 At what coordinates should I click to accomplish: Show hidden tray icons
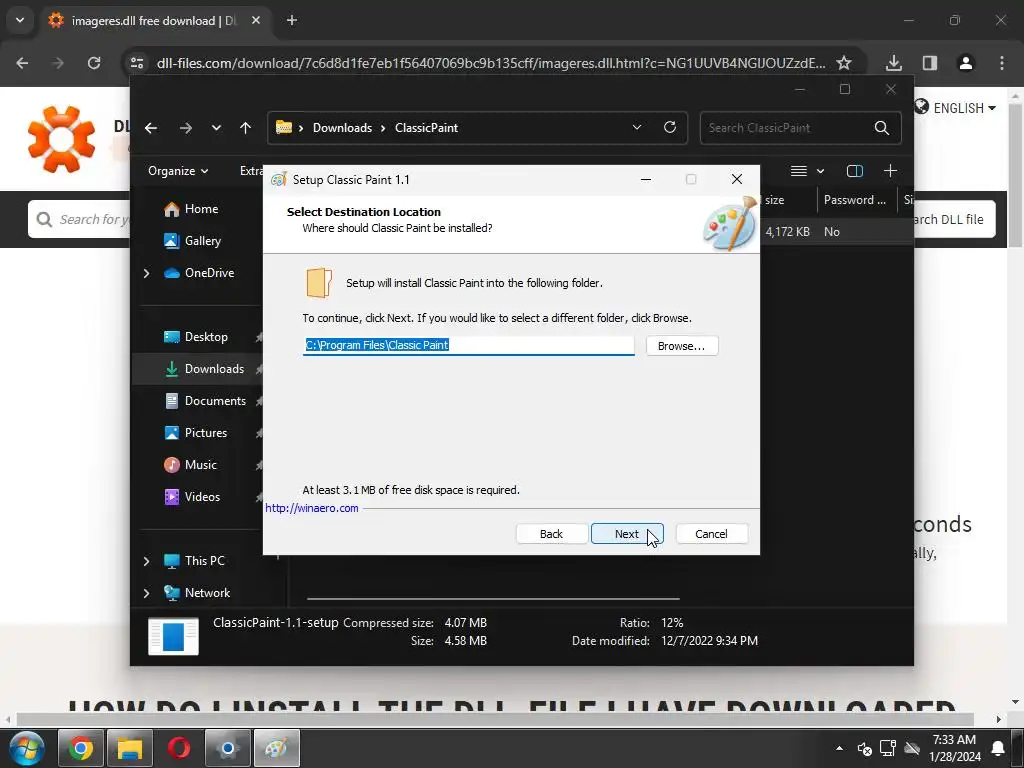[x=839, y=748]
